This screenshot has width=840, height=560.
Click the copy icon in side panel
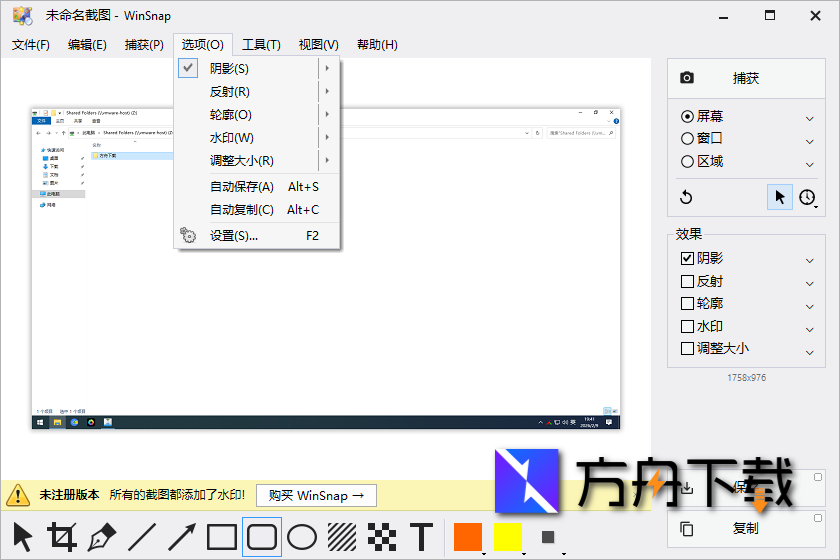[686, 529]
